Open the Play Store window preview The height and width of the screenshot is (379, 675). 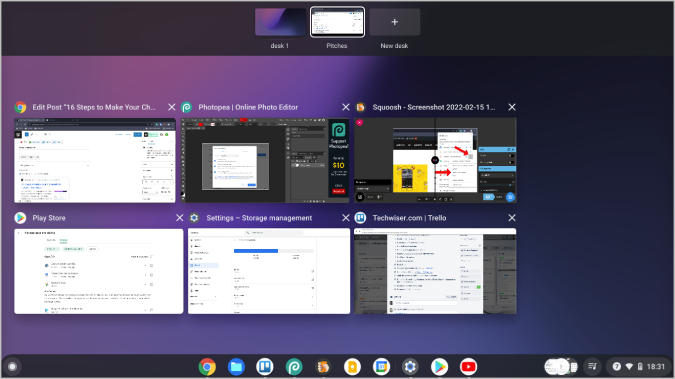click(99, 271)
